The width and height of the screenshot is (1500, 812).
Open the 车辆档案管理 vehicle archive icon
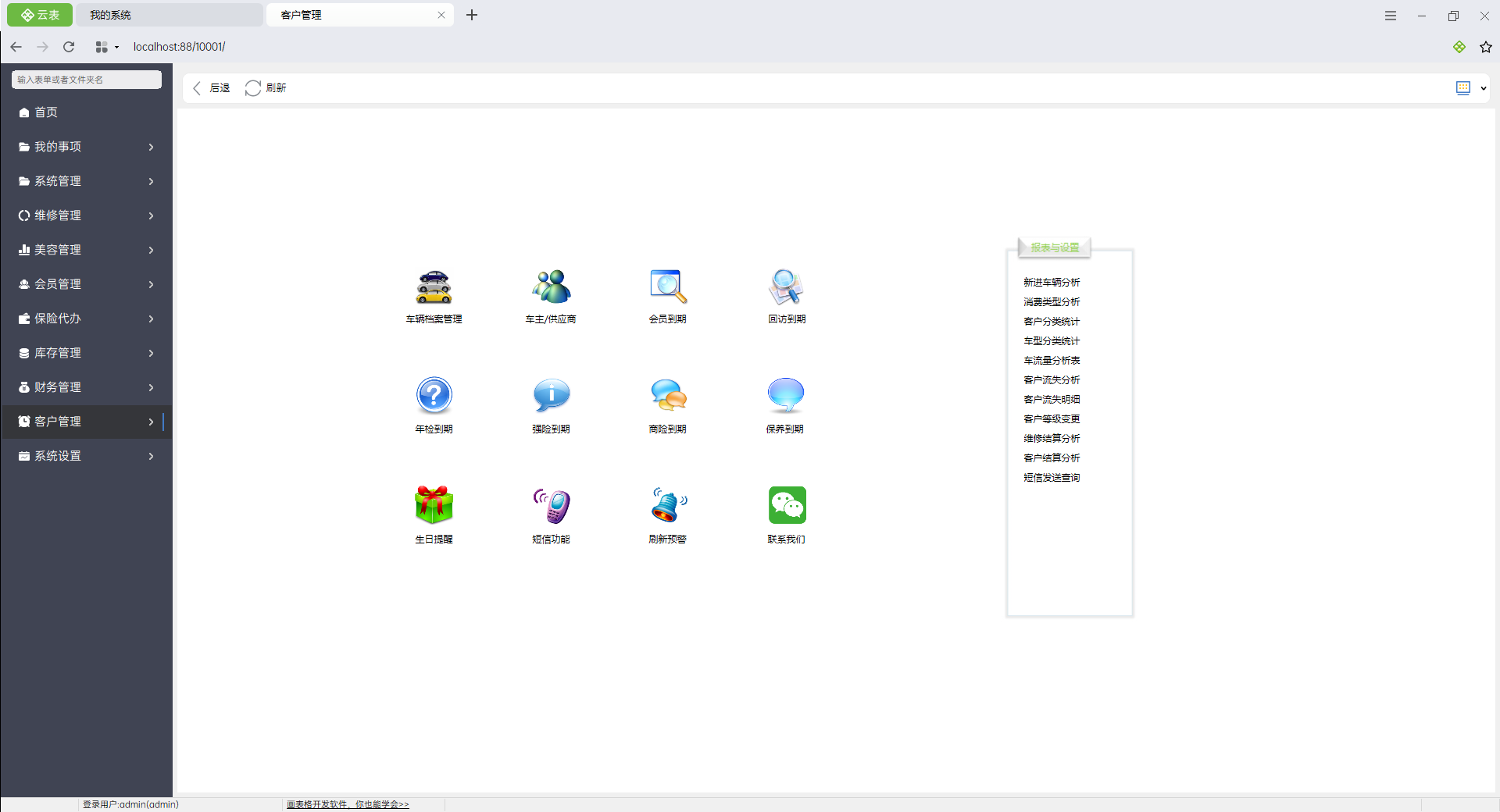tap(434, 287)
